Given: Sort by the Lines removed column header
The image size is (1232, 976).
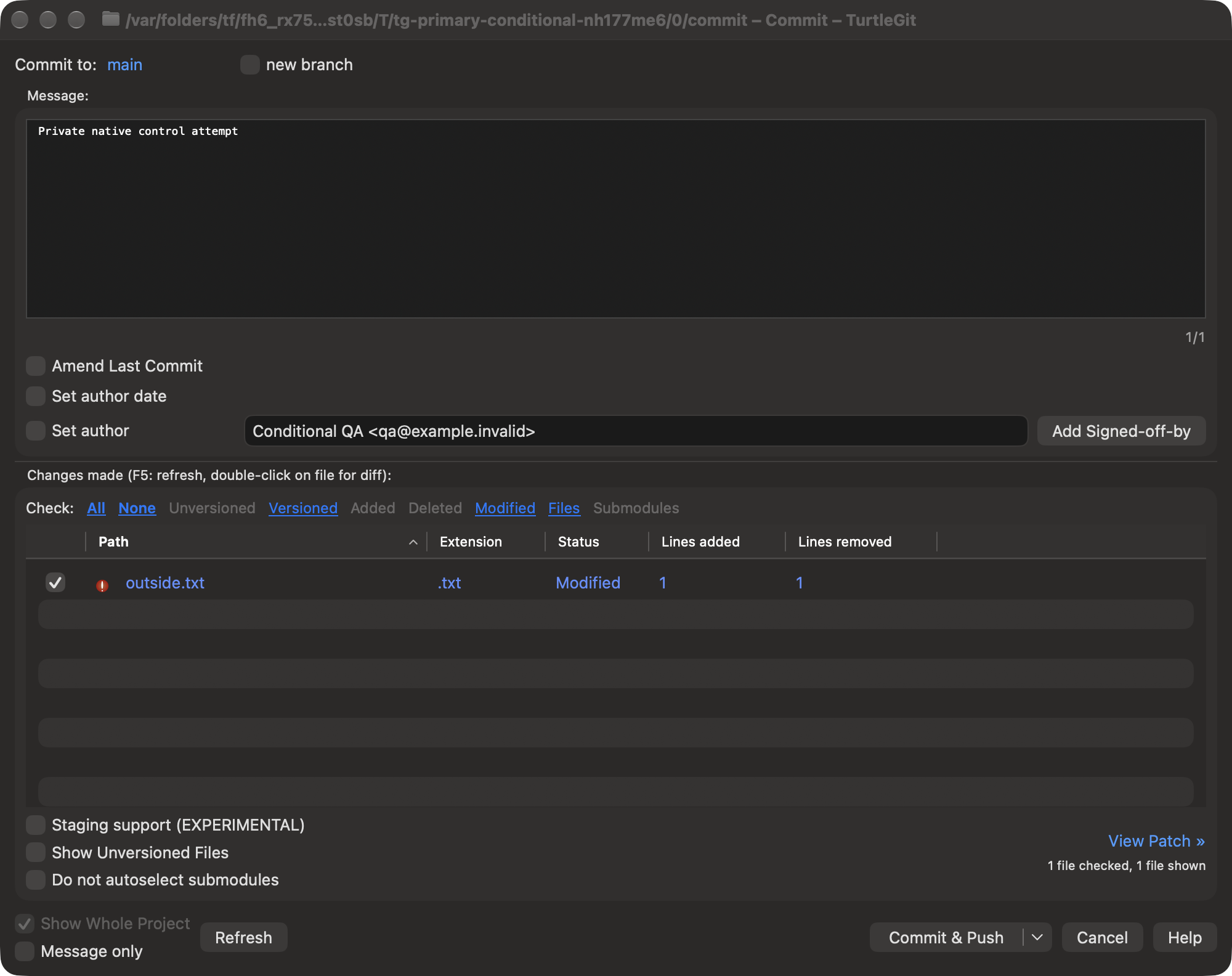Looking at the screenshot, I should pos(861,542).
